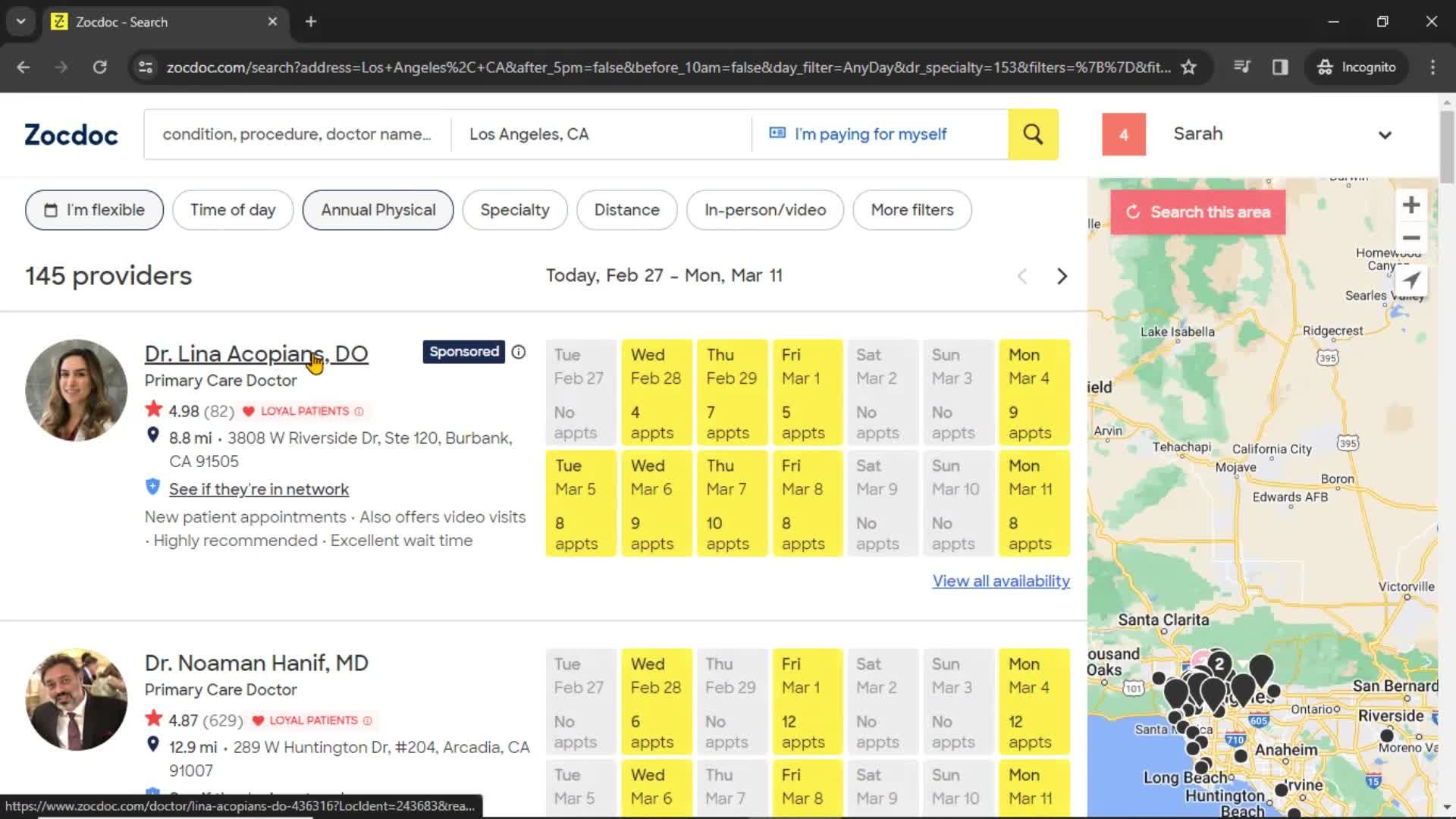Screen dimensions: 1456x819
Task: Open the In-person/video filter
Action: pos(765,210)
